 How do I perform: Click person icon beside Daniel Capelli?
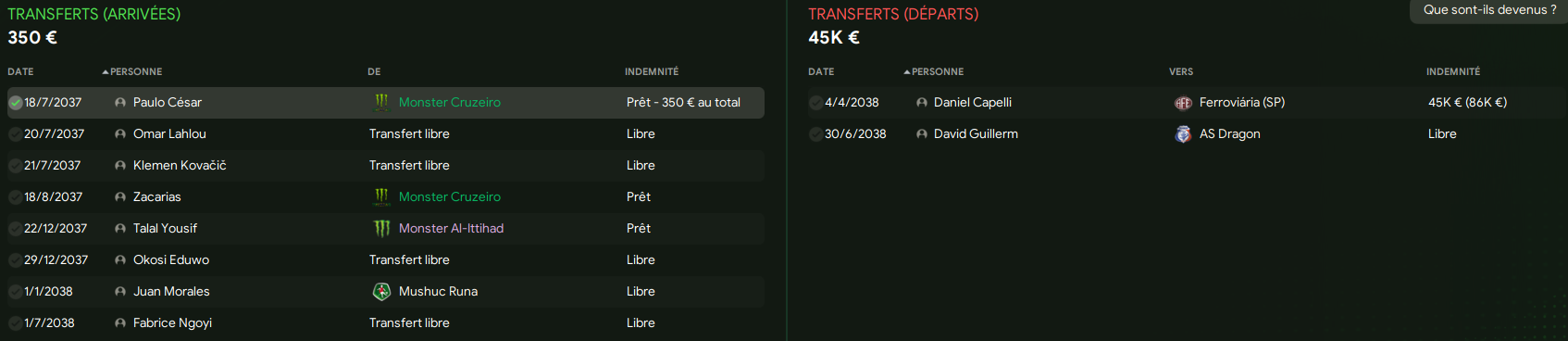tap(922, 103)
